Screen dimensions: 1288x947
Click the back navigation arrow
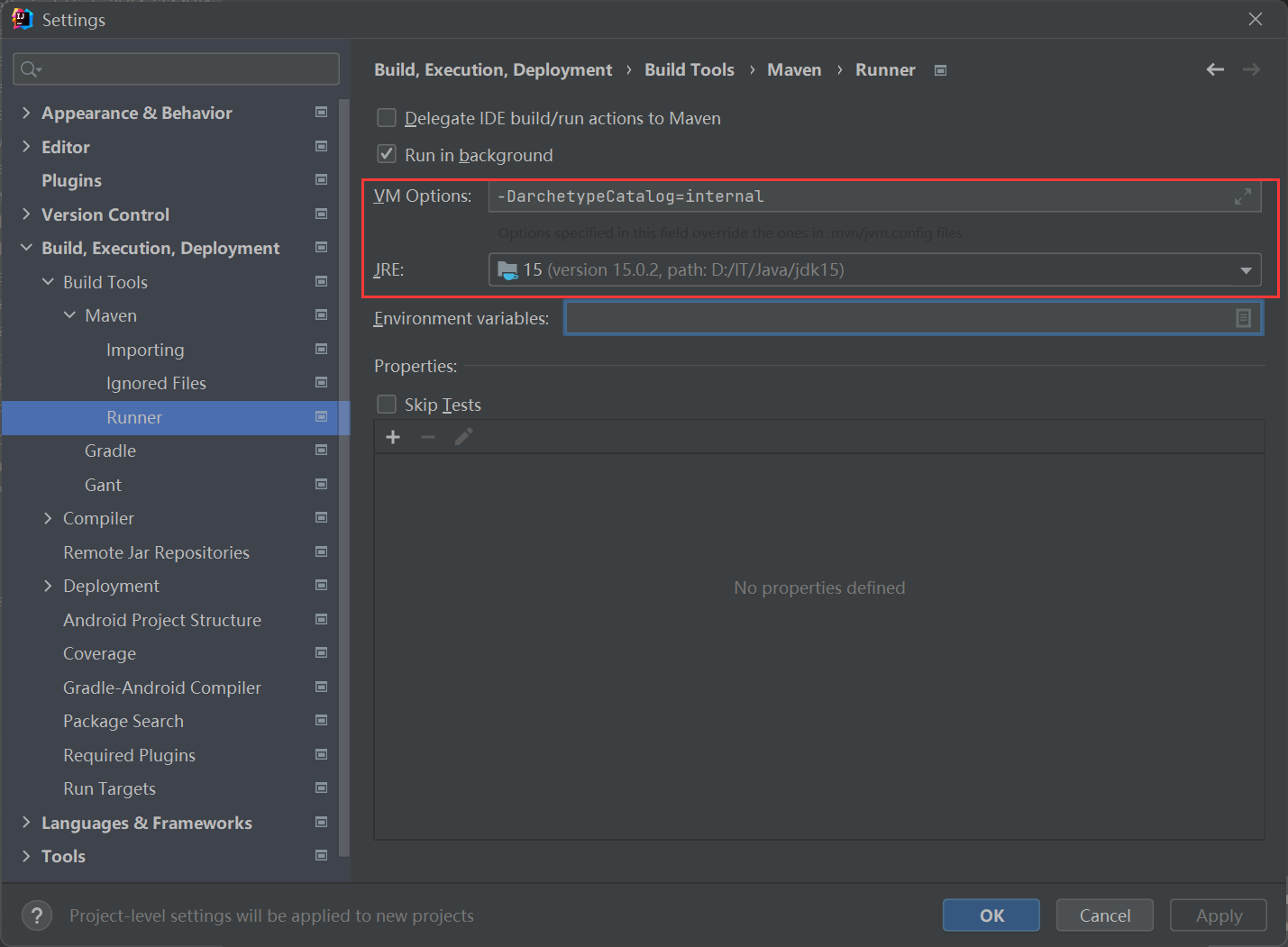pyautogui.click(x=1214, y=69)
